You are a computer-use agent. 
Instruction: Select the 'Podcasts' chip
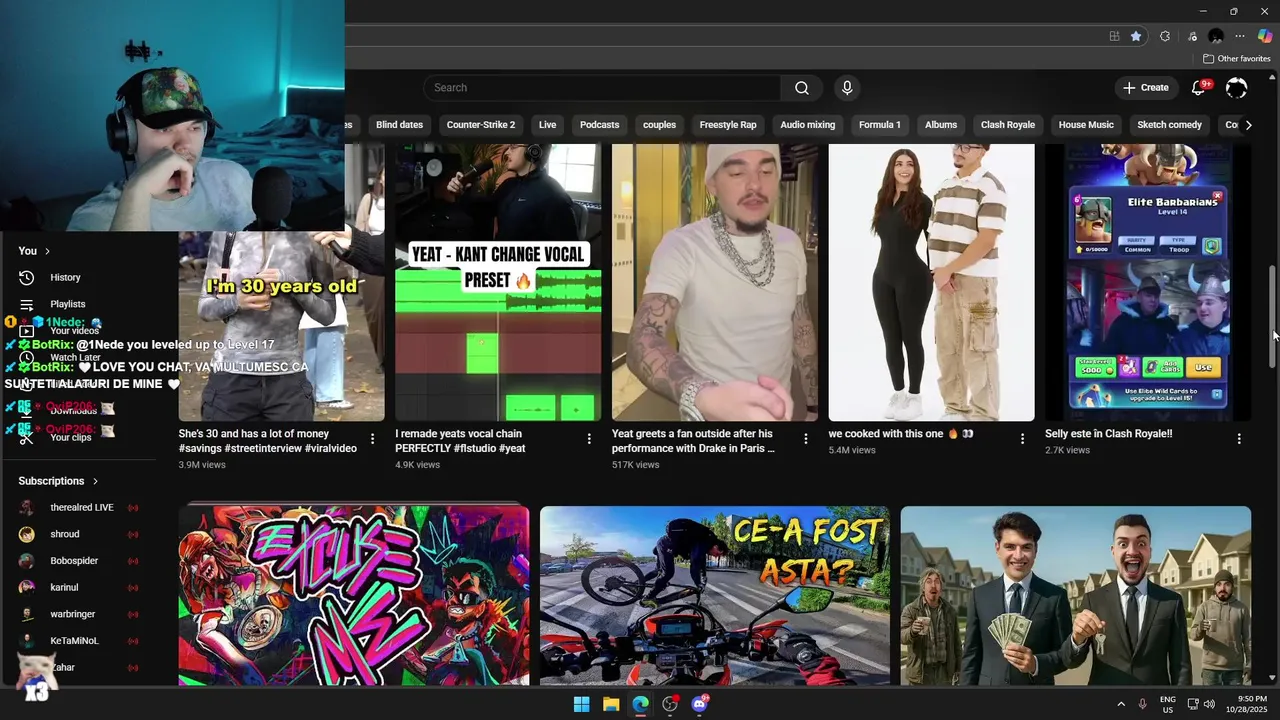(600, 125)
